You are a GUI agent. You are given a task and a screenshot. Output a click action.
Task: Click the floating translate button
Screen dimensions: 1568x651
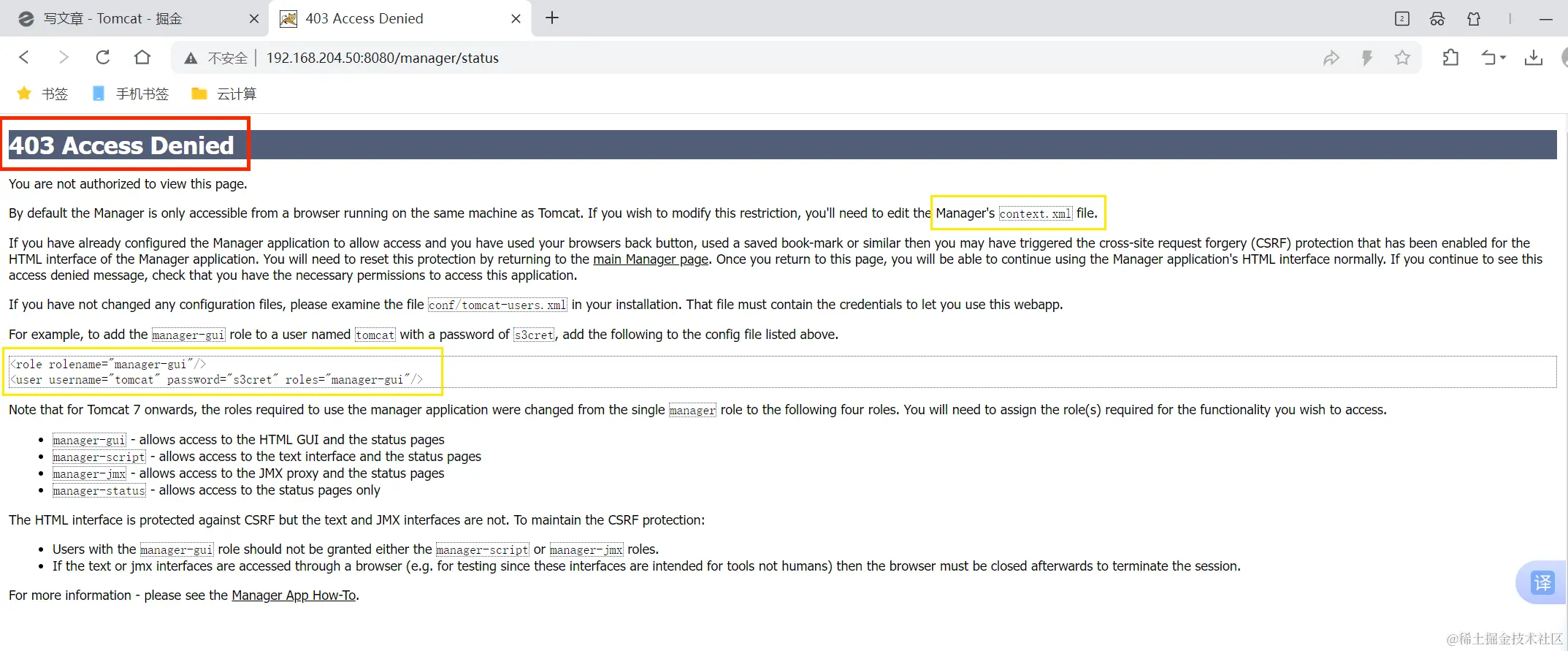1542,583
